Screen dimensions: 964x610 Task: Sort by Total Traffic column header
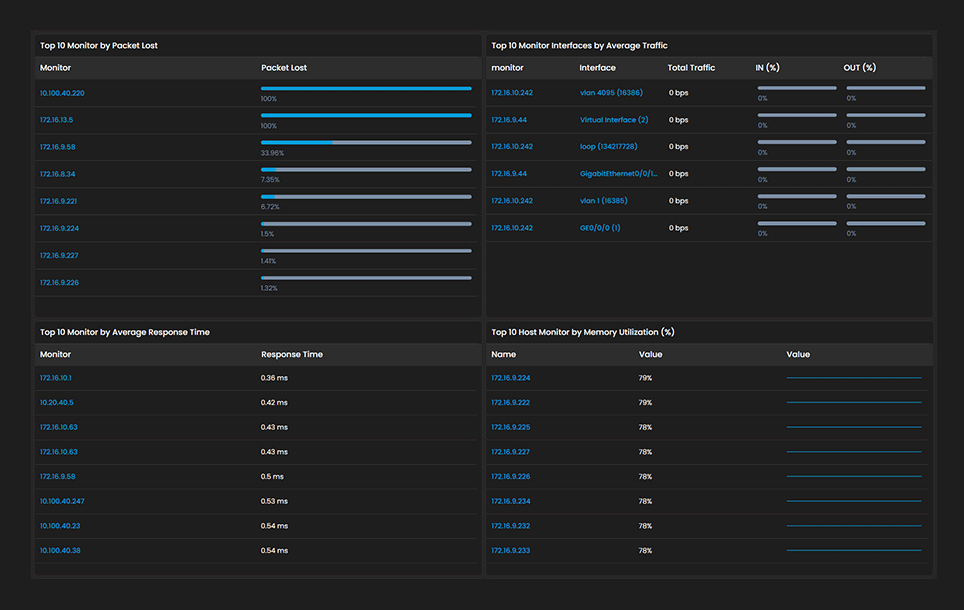coord(691,68)
